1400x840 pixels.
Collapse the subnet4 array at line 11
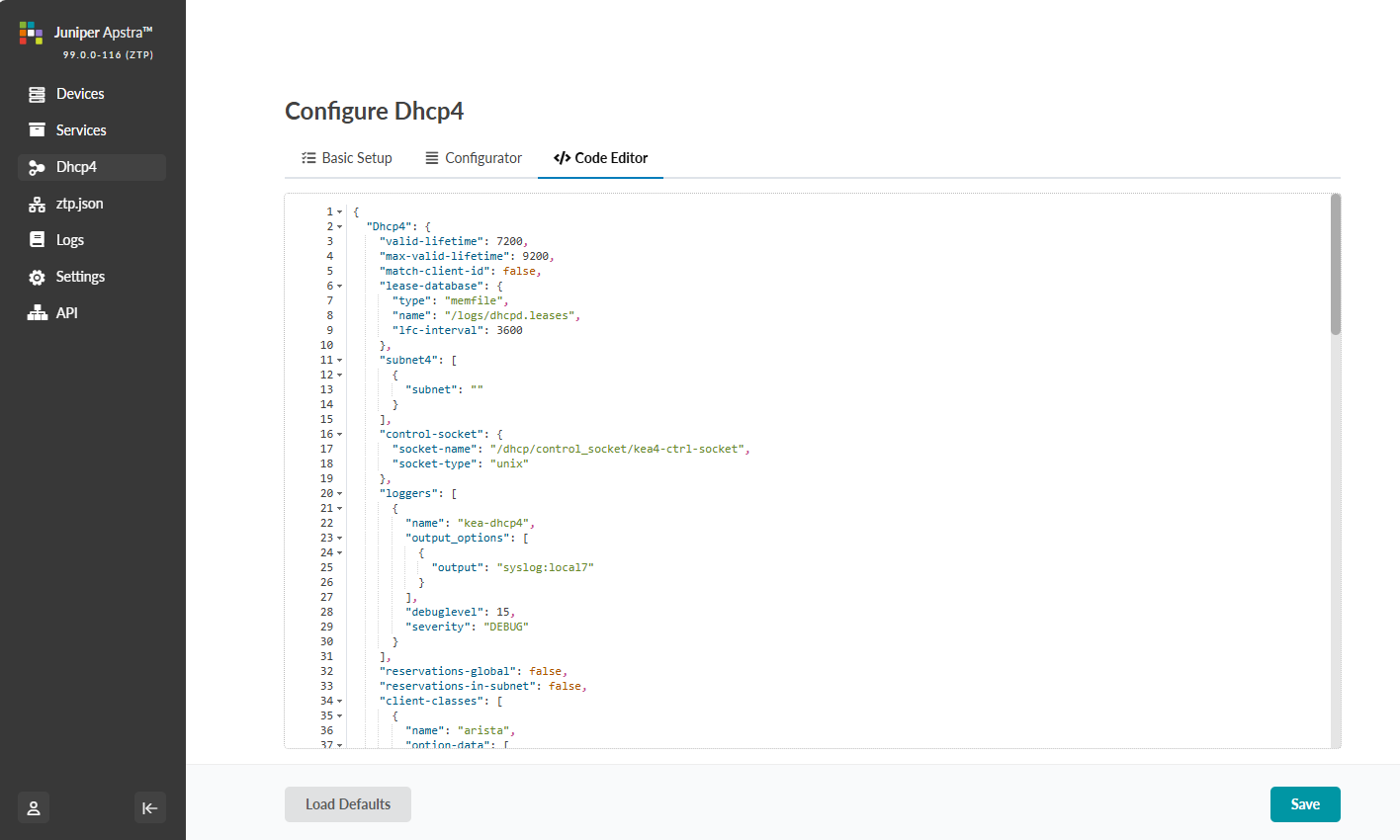[340, 361]
